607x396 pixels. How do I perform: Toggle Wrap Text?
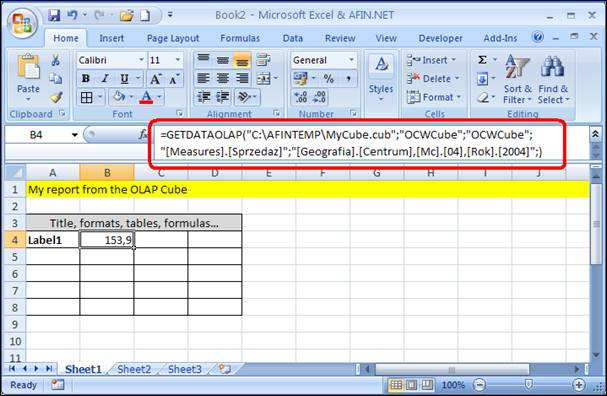pyautogui.click(x=263, y=60)
